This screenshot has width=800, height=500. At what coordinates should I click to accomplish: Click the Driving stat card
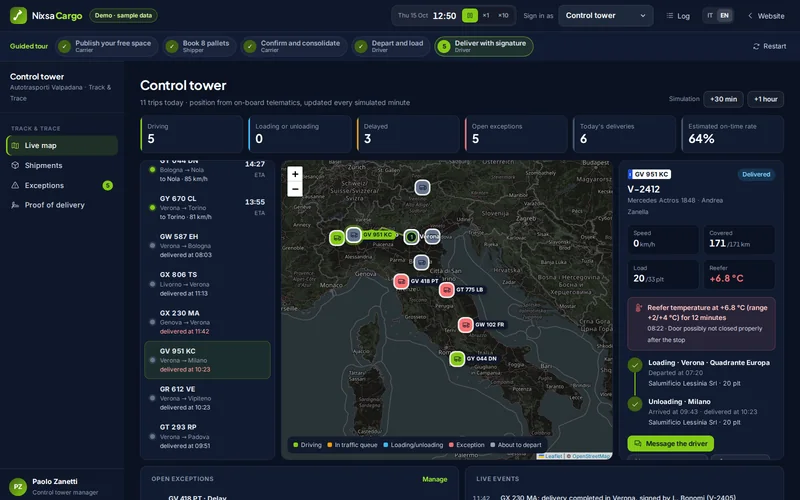pyautogui.click(x=191, y=134)
